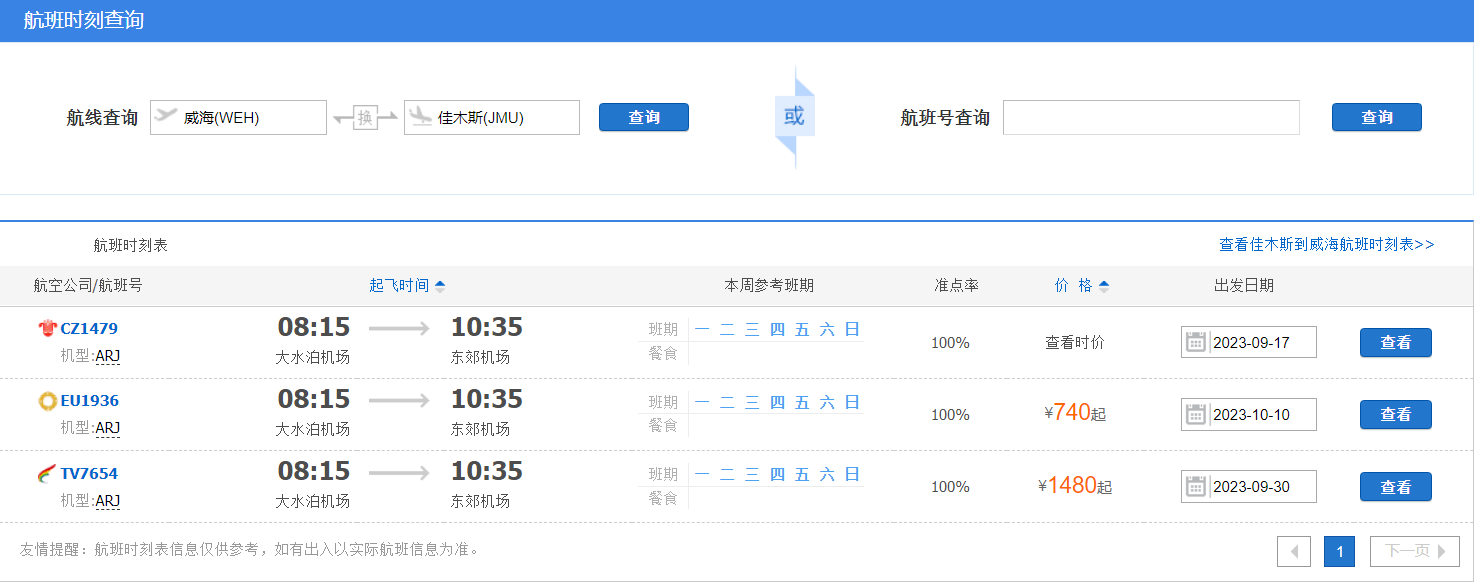Click the 08:15 departure time of CZ1479
This screenshot has height=582, width=1477.
(x=314, y=327)
